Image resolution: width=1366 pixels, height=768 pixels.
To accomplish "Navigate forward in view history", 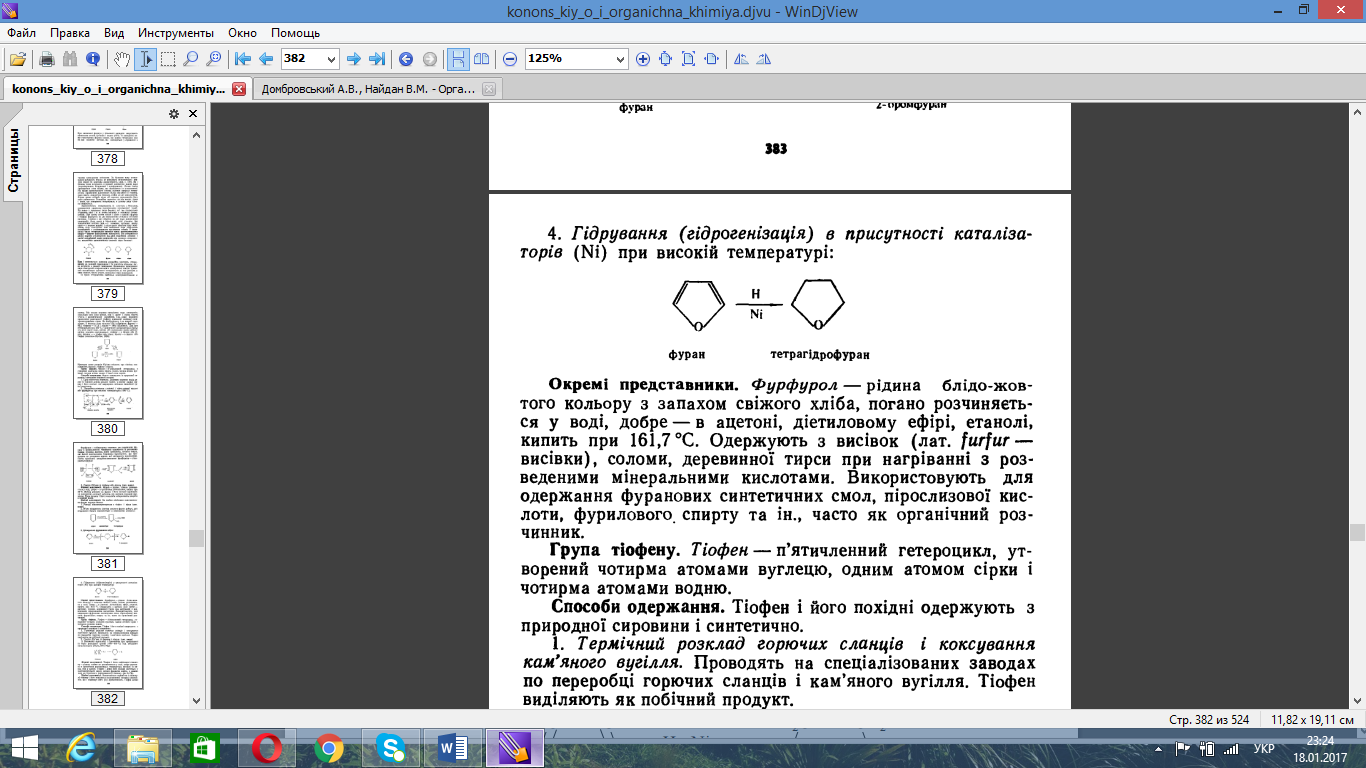I will tap(429, 59).
